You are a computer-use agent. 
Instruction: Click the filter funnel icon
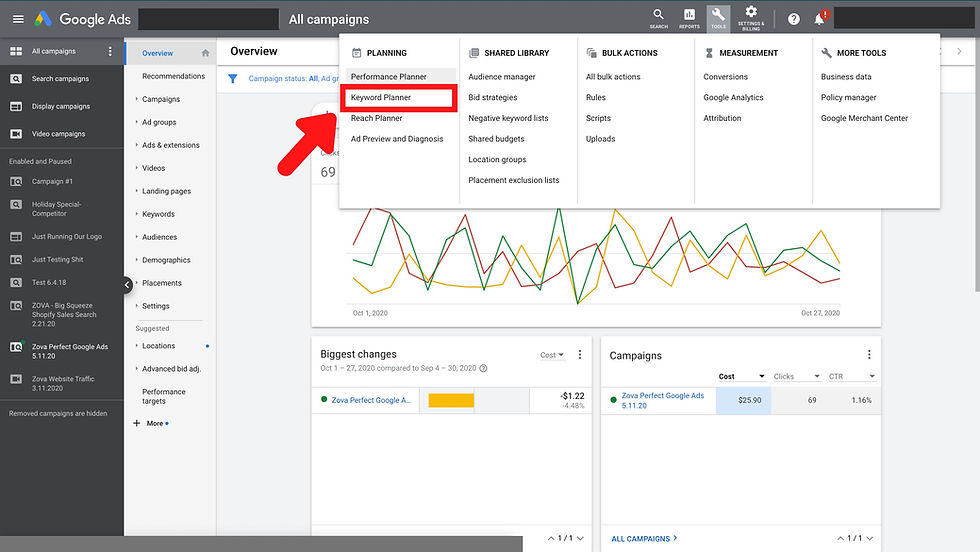coord(232,79)
